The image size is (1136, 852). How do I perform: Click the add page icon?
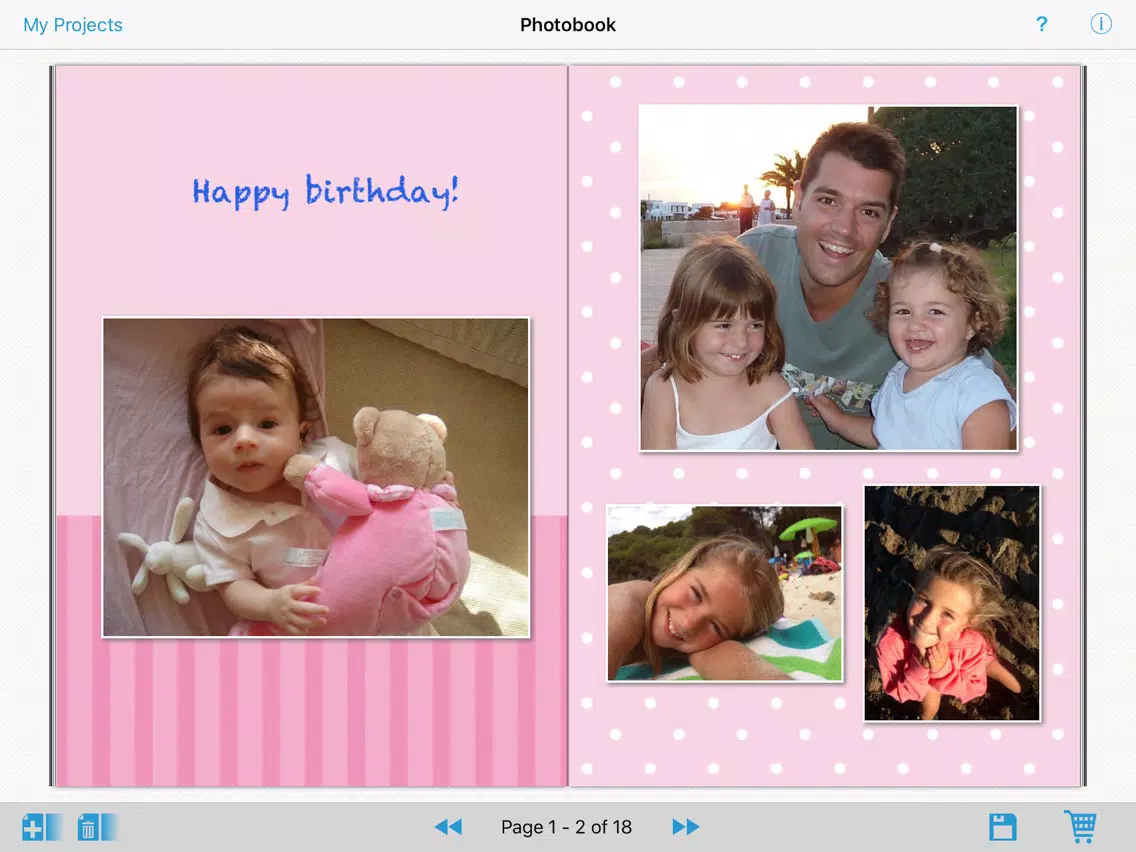pos(41,827)
